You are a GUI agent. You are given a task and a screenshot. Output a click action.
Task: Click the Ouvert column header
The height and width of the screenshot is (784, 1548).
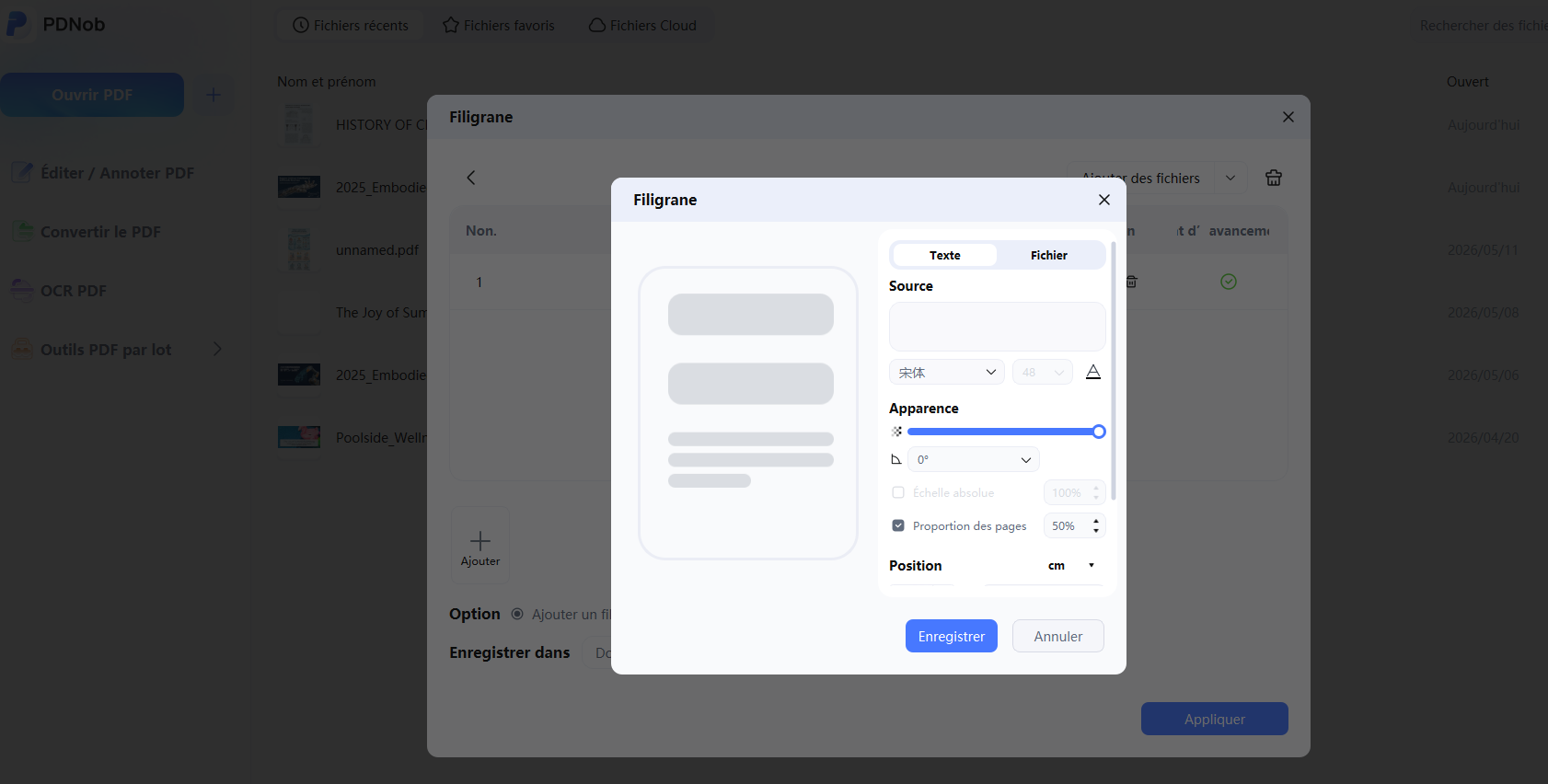[1467, 81]
